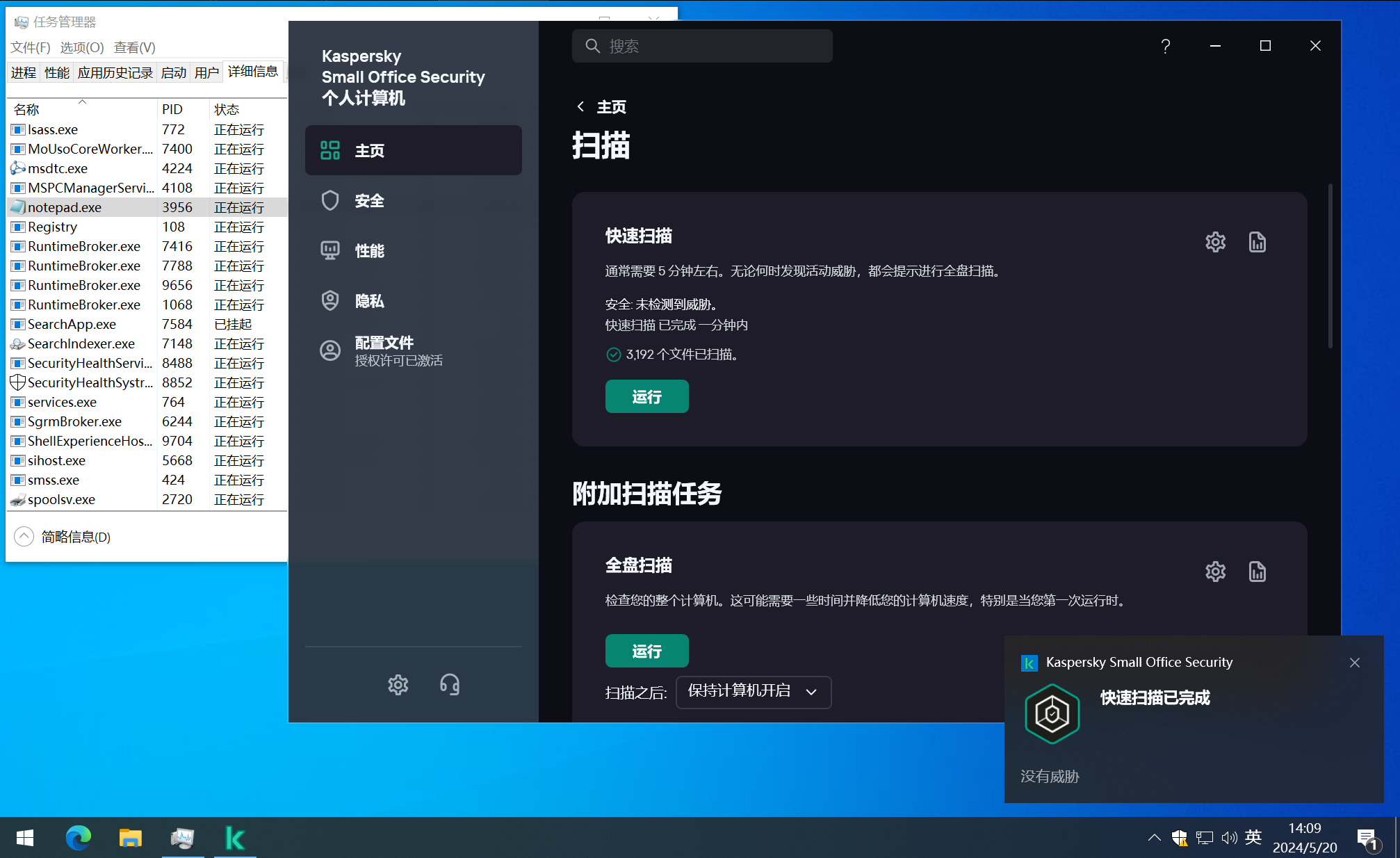
Task: Switch to Task Manager 性能 tab
Action: click(x=56, y=73)
